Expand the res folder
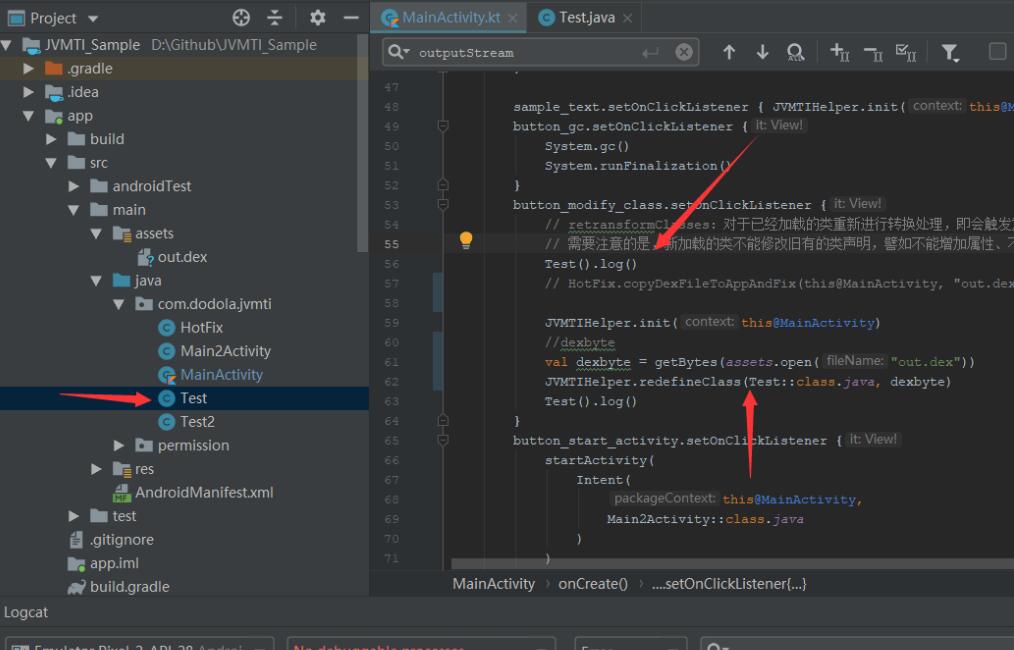This screenshot has width=1014, height=650. point(96,469)
